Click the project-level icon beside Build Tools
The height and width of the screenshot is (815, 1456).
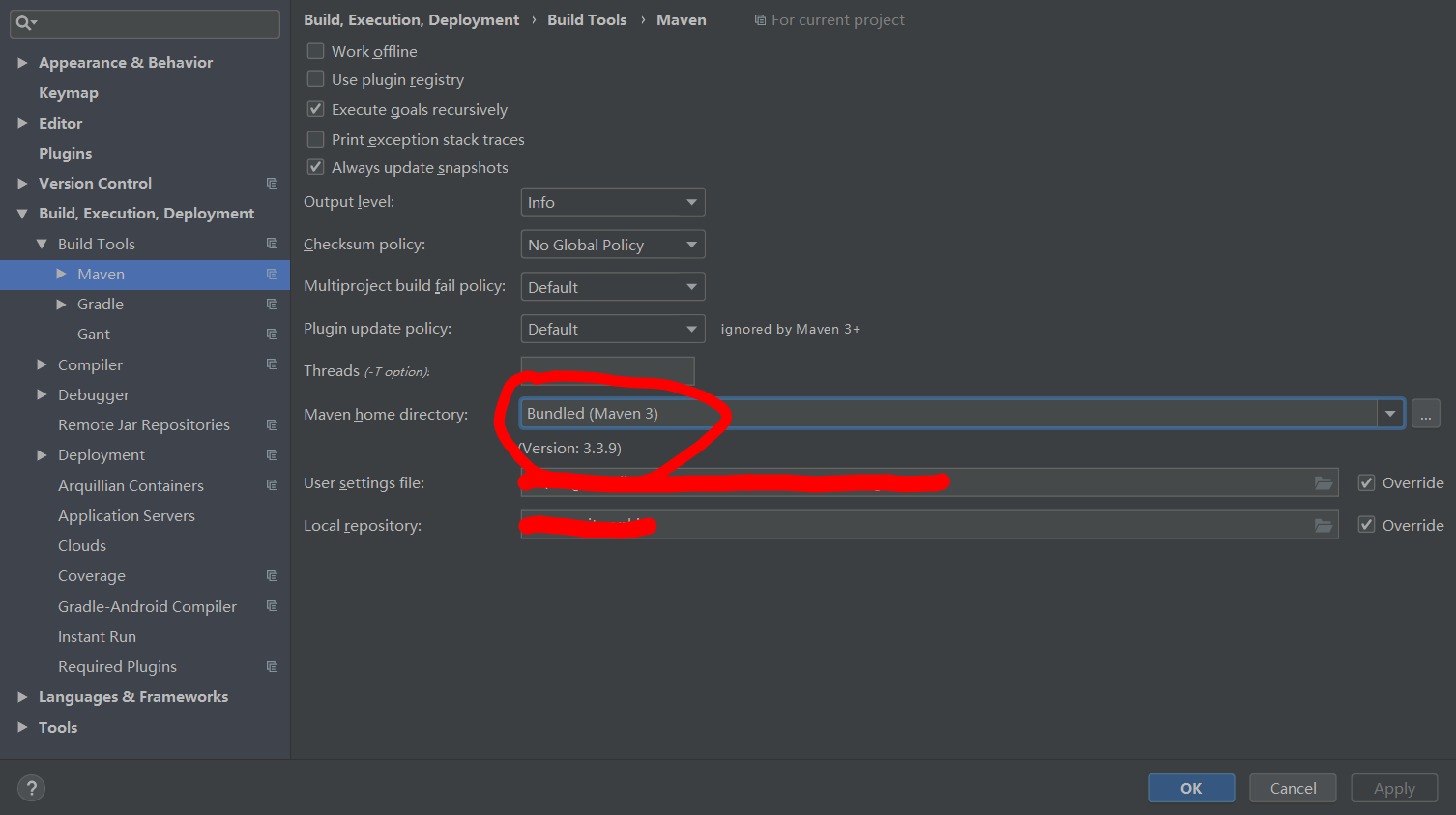tap(272, 244)
